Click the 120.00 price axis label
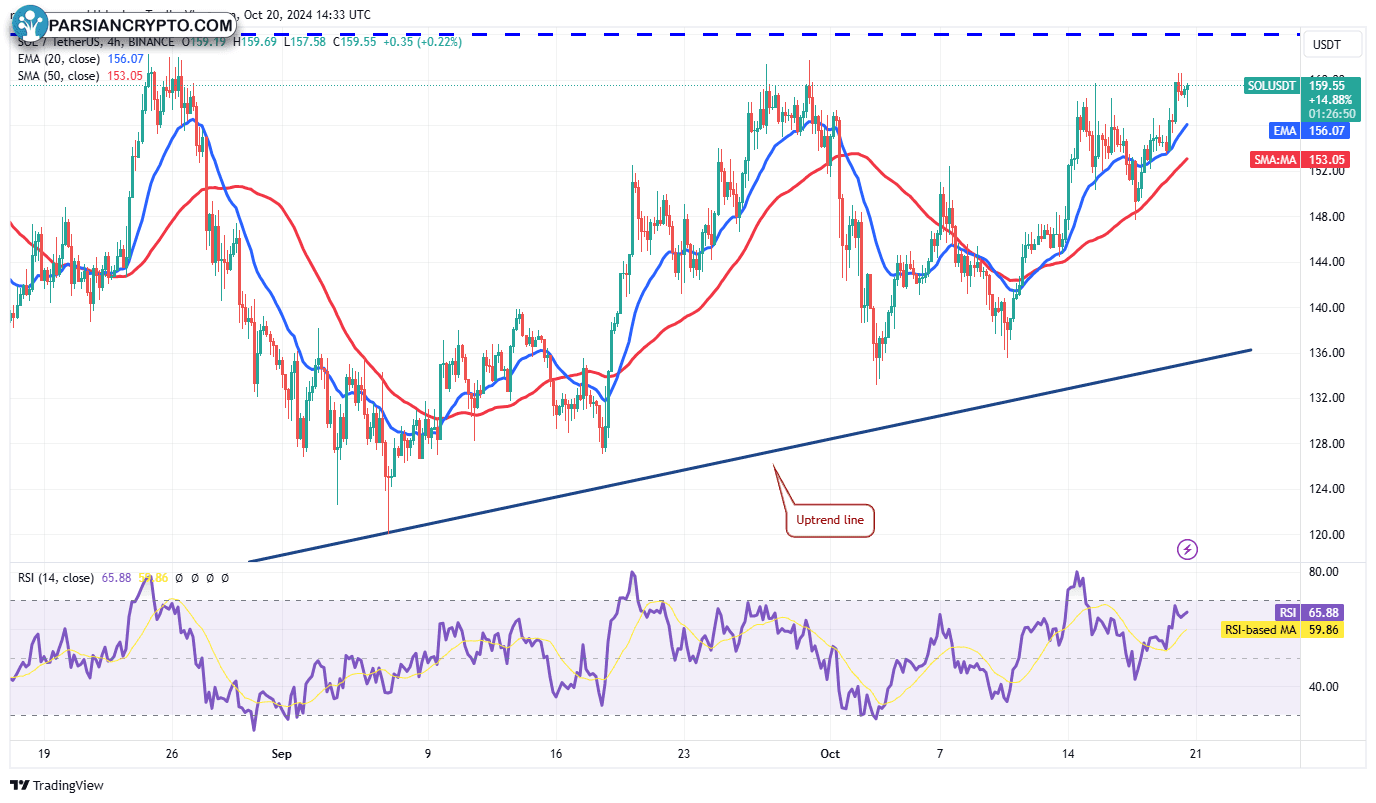The height and width of the screenshot is (803, 1376). point(1328,535)
